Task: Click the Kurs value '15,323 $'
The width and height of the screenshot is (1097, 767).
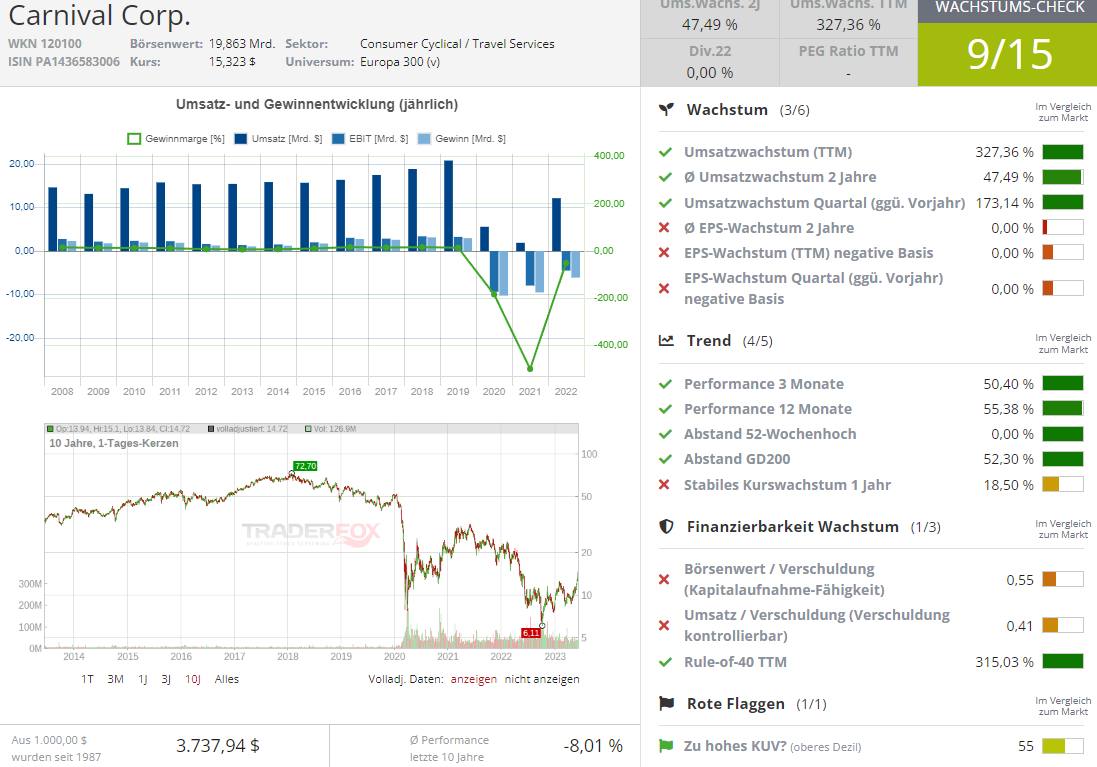Action: 232,62
